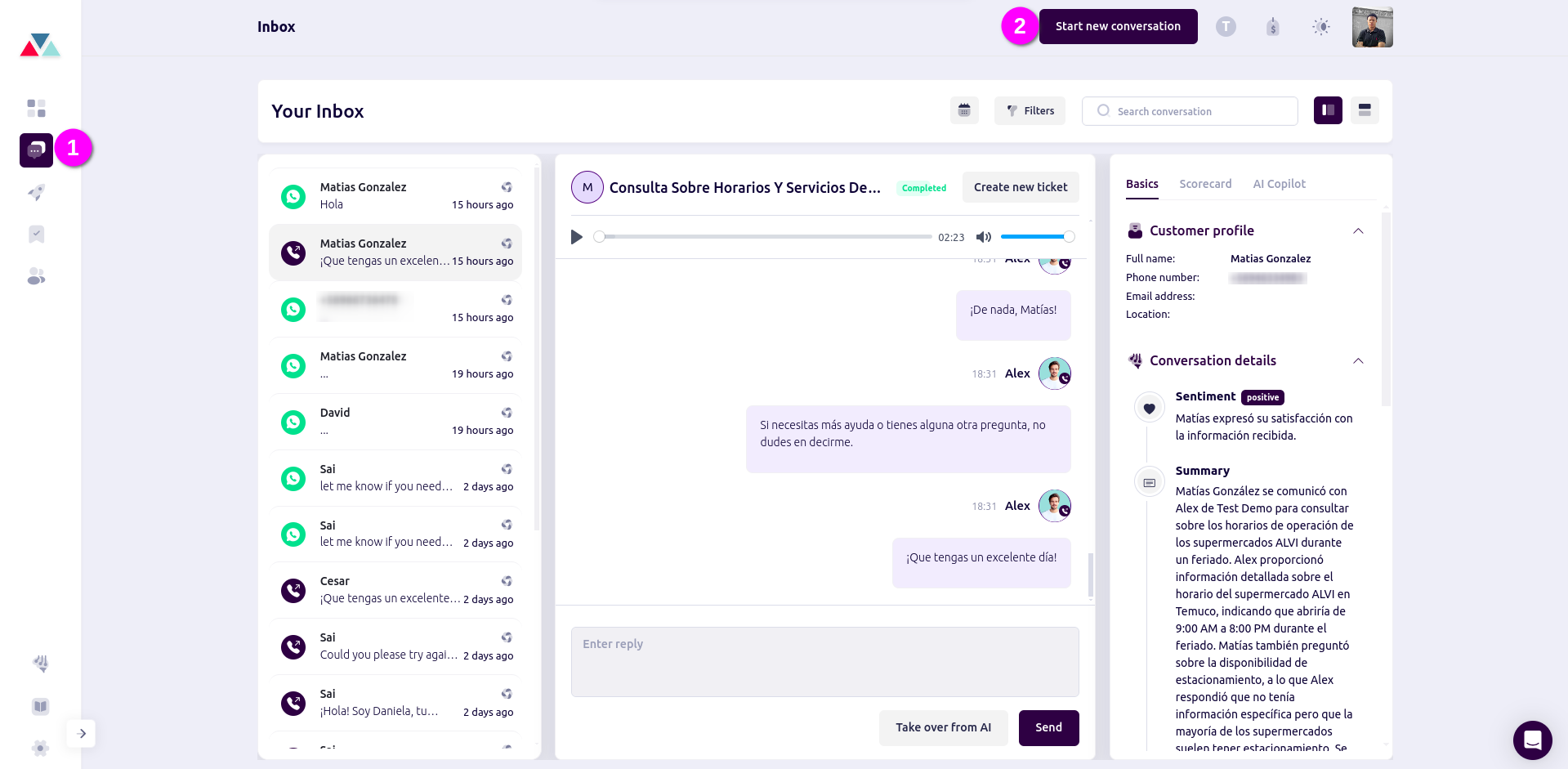Switch to the AI Copilot tab
The image size is (1568, 769).
(1279, 184)
